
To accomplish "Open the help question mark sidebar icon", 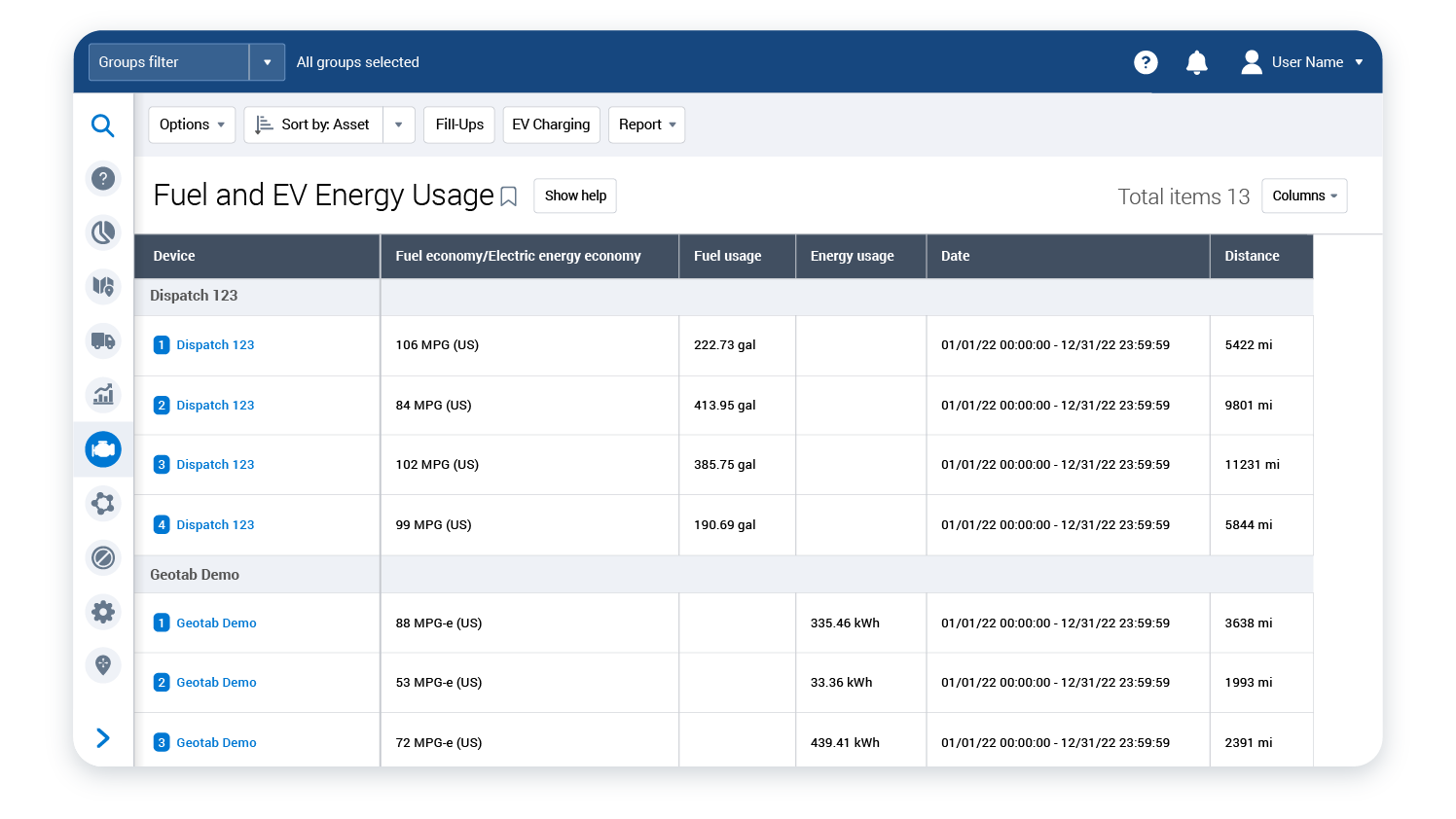I will click(103, 179).
